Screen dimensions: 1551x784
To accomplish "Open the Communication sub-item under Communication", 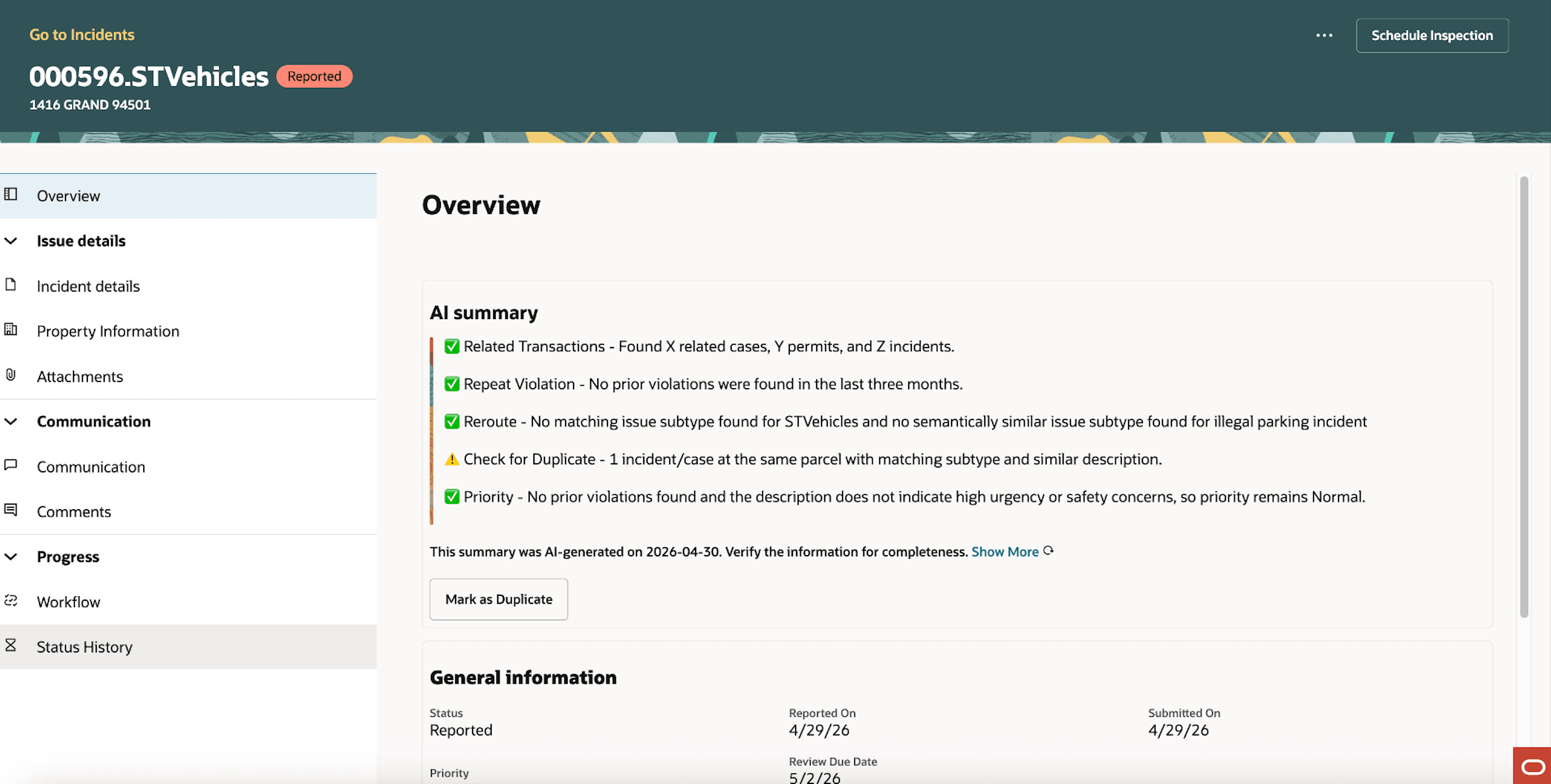I will click(188, 467).
